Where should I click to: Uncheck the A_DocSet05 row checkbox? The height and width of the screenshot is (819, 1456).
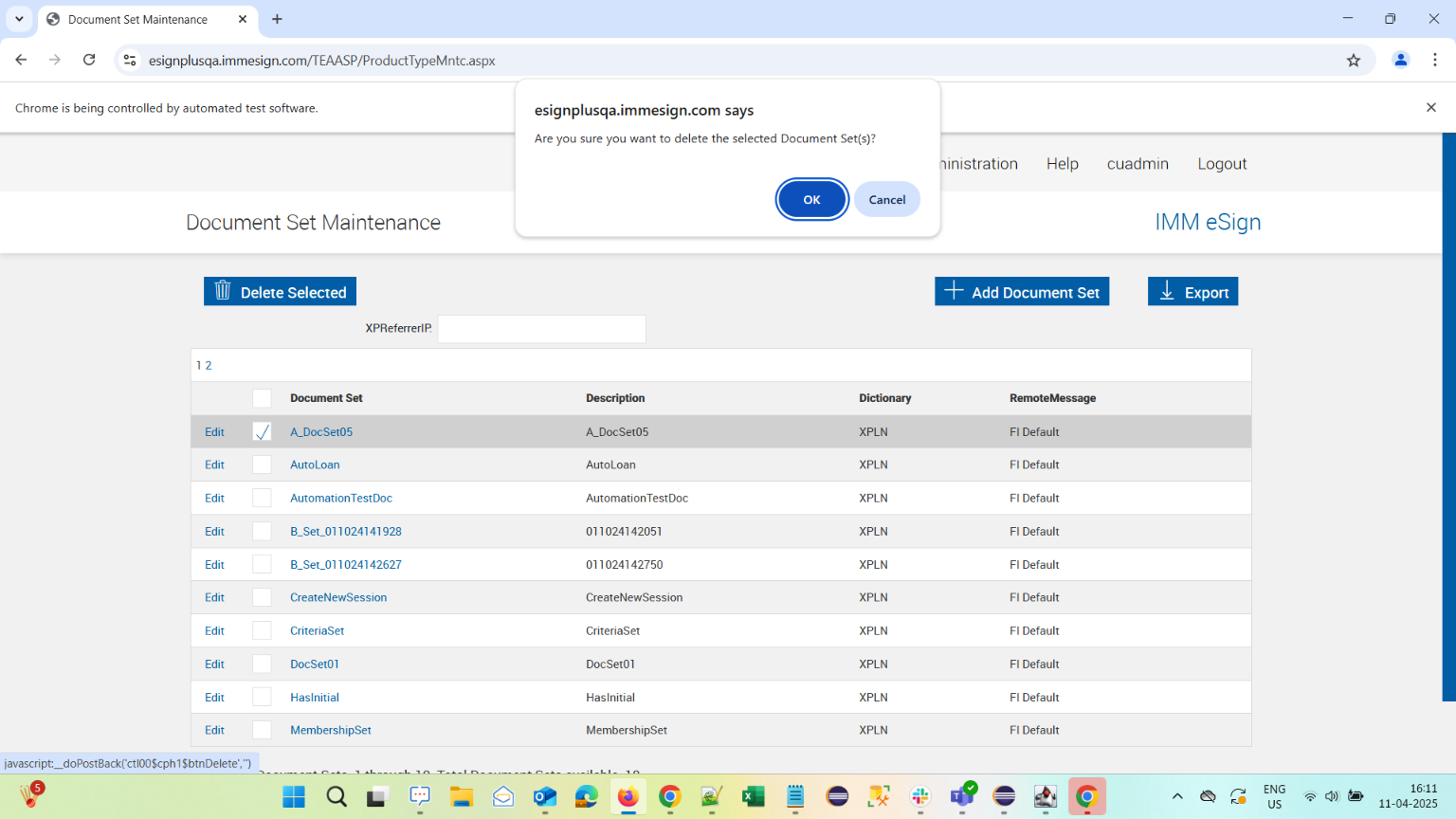tap(262, 431)
